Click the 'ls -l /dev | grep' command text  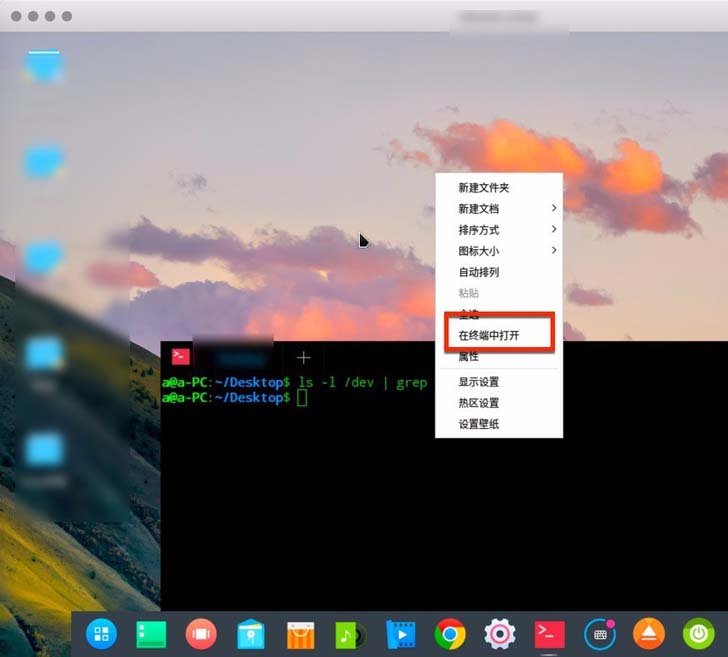pyautogui.click(x=363, y=382)
